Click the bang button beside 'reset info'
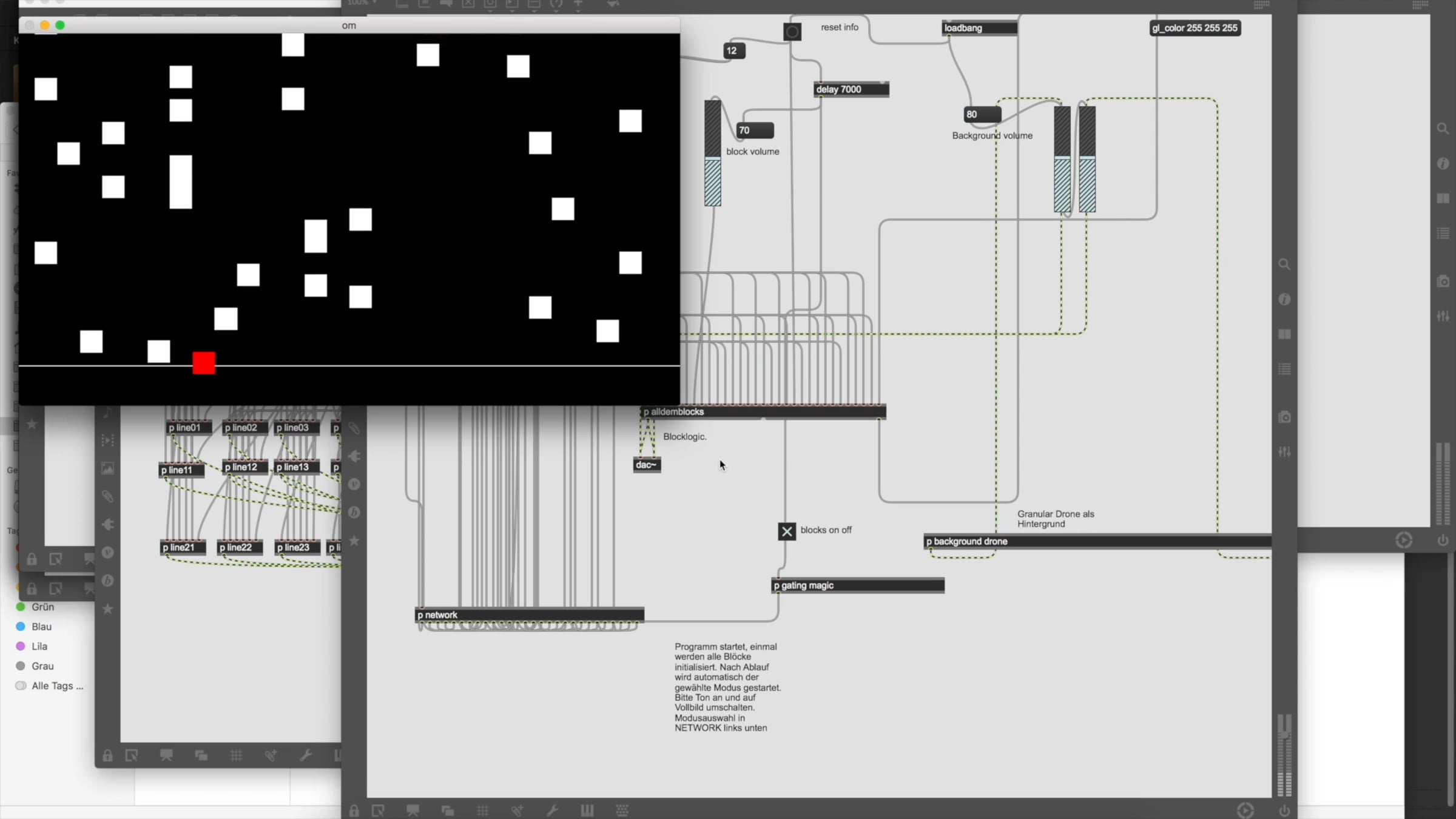Screen dimensions: 1456x819 [x=792, y=32]
